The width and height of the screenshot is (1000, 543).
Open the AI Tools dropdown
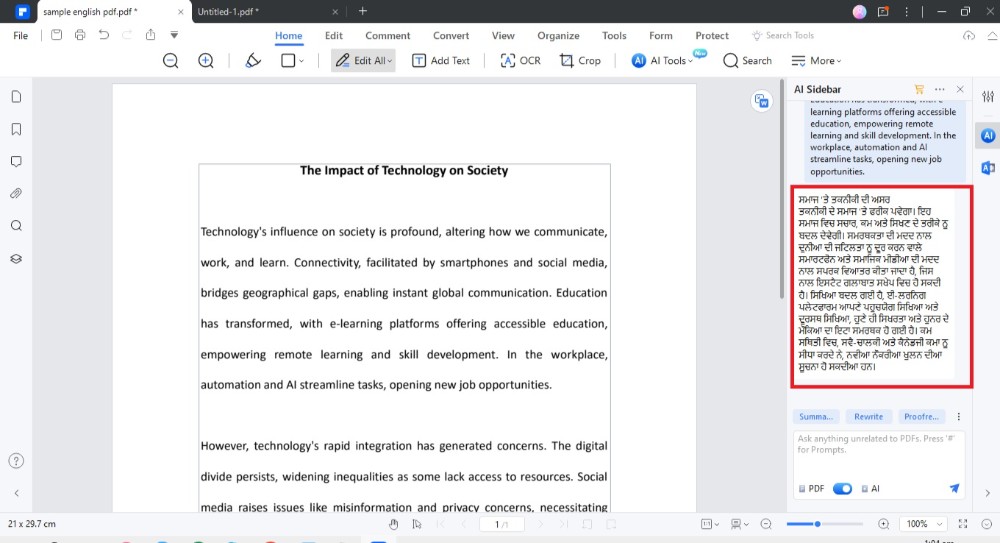tap(663, 61)
